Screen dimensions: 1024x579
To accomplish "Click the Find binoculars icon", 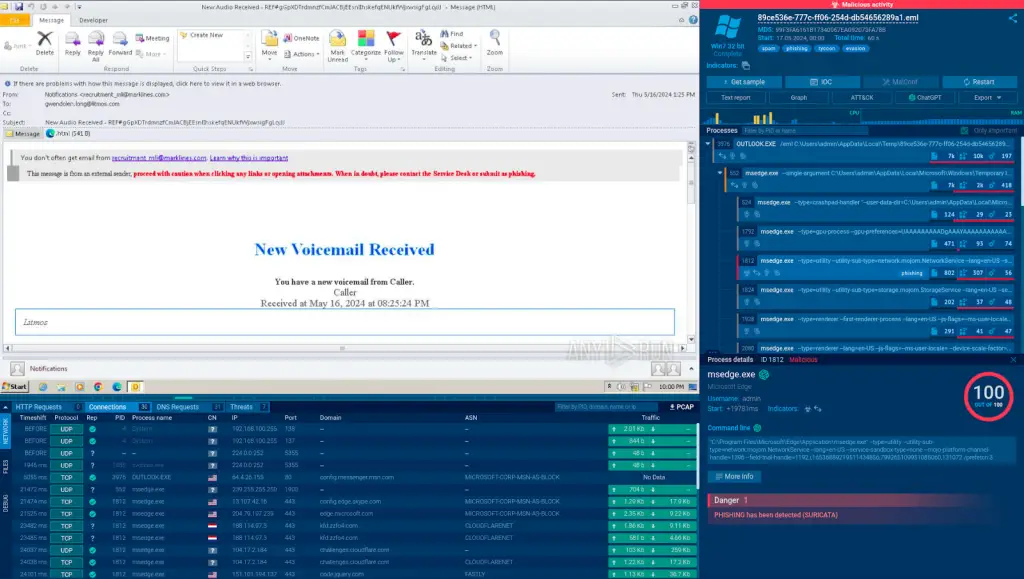I will (444, 34).
